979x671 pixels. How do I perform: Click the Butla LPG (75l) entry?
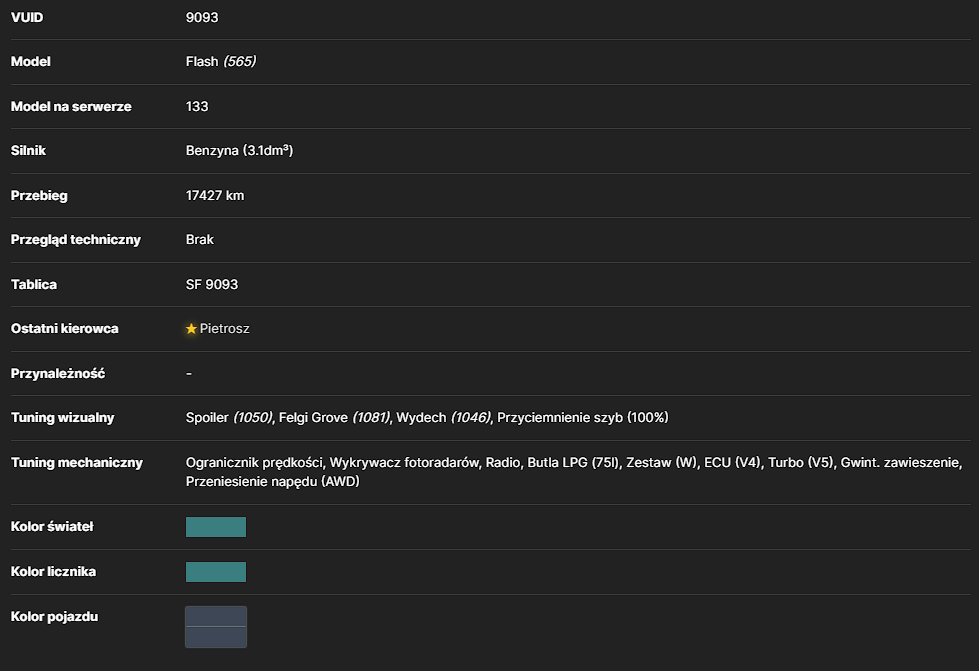(x=573, y=463)
